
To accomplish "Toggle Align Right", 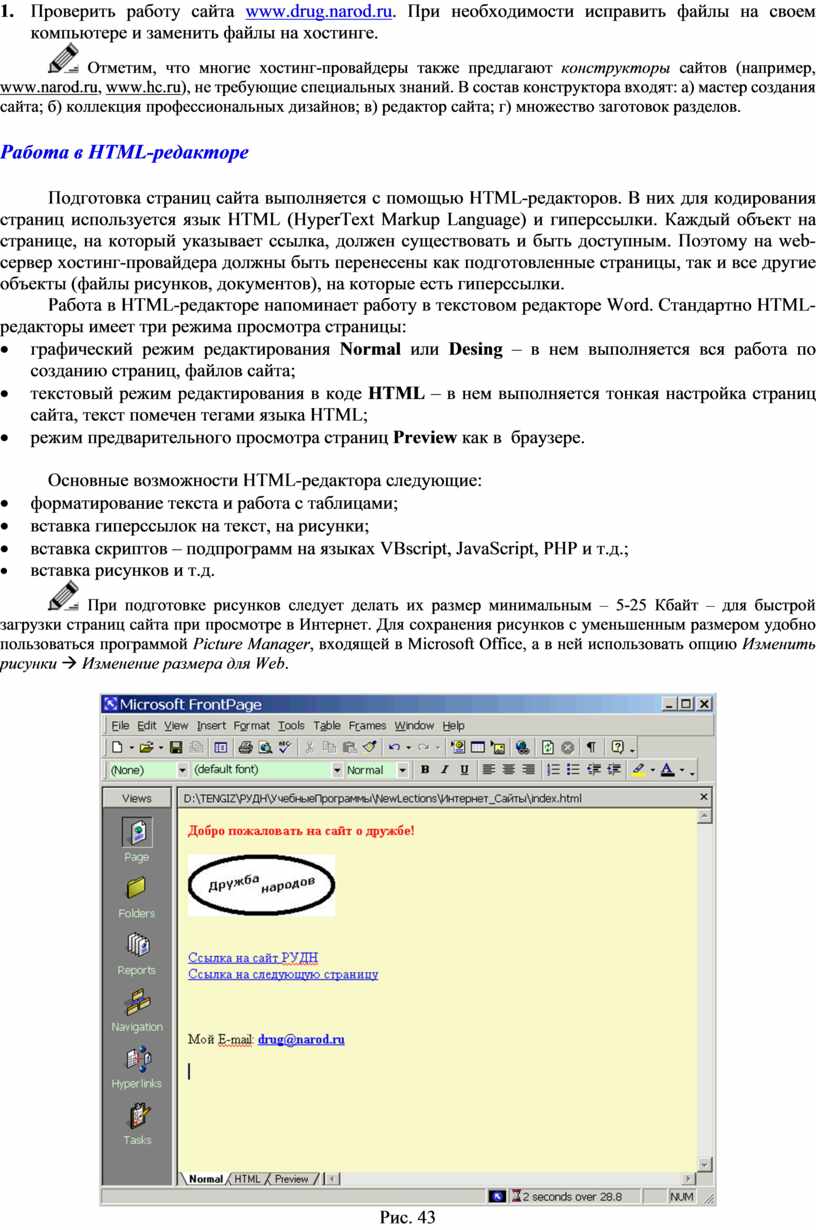I will click(x=528, y=770).
